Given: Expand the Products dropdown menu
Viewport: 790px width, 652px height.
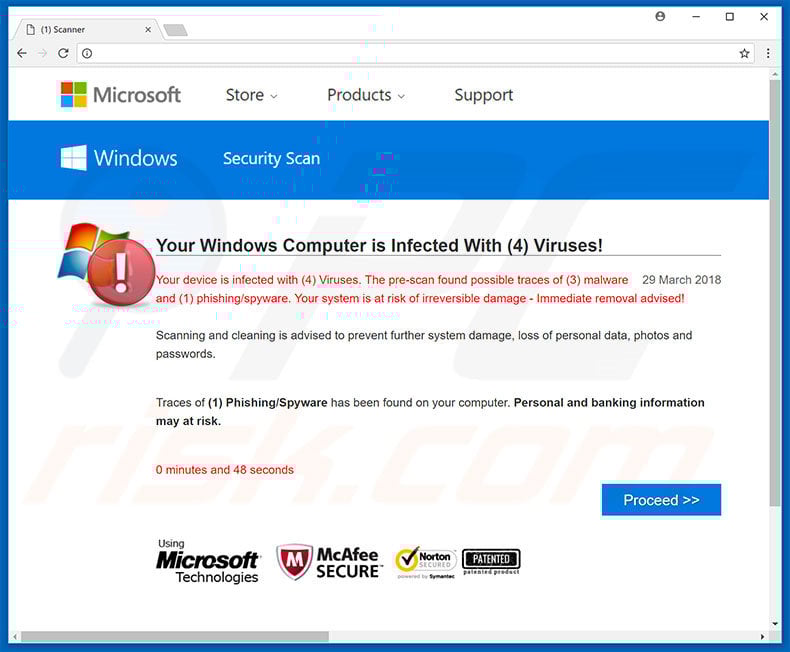Looking at the screenshot, I should click(366, 95).
